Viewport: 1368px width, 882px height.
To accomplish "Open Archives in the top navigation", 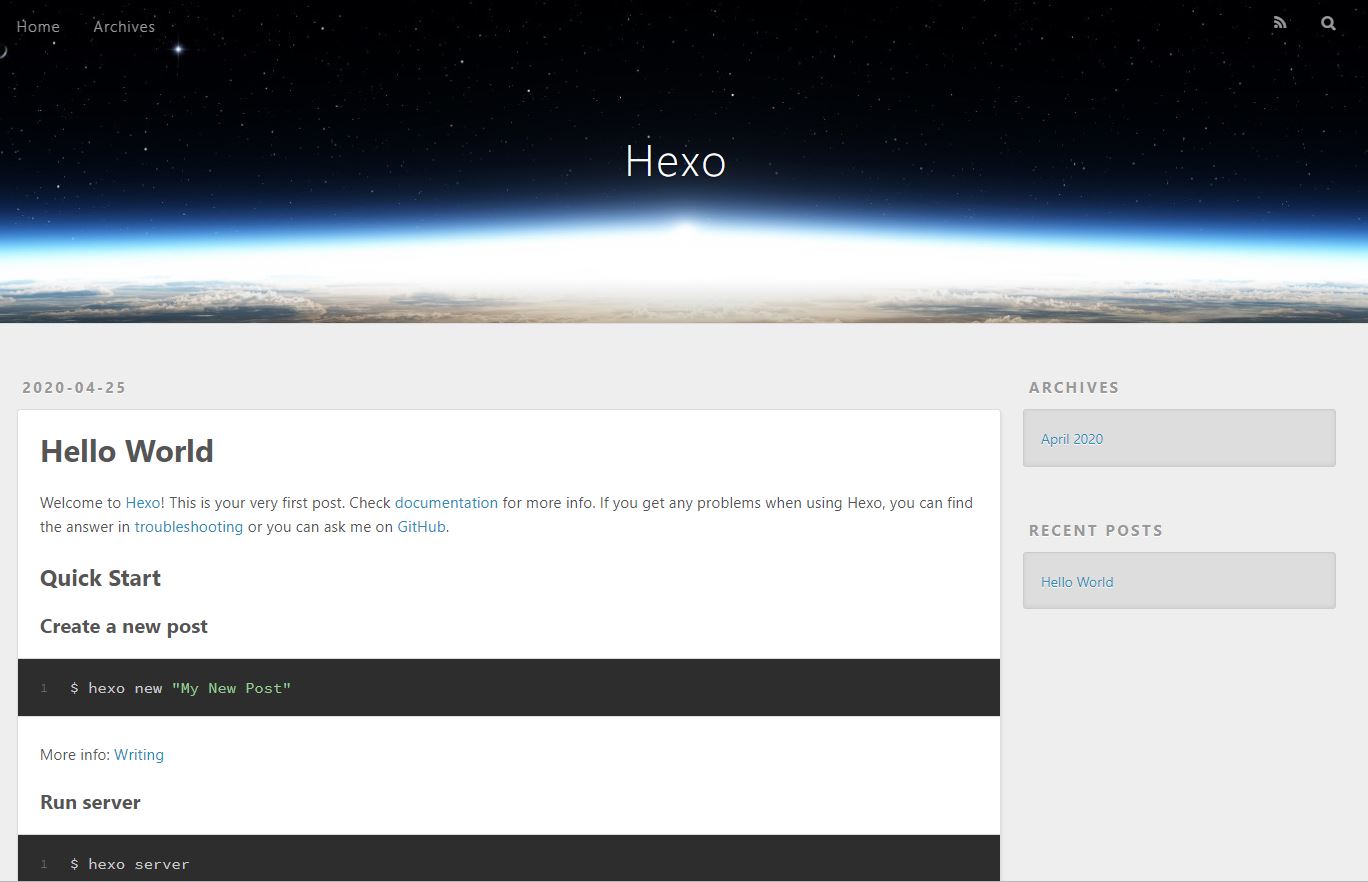I will point(124,26).
